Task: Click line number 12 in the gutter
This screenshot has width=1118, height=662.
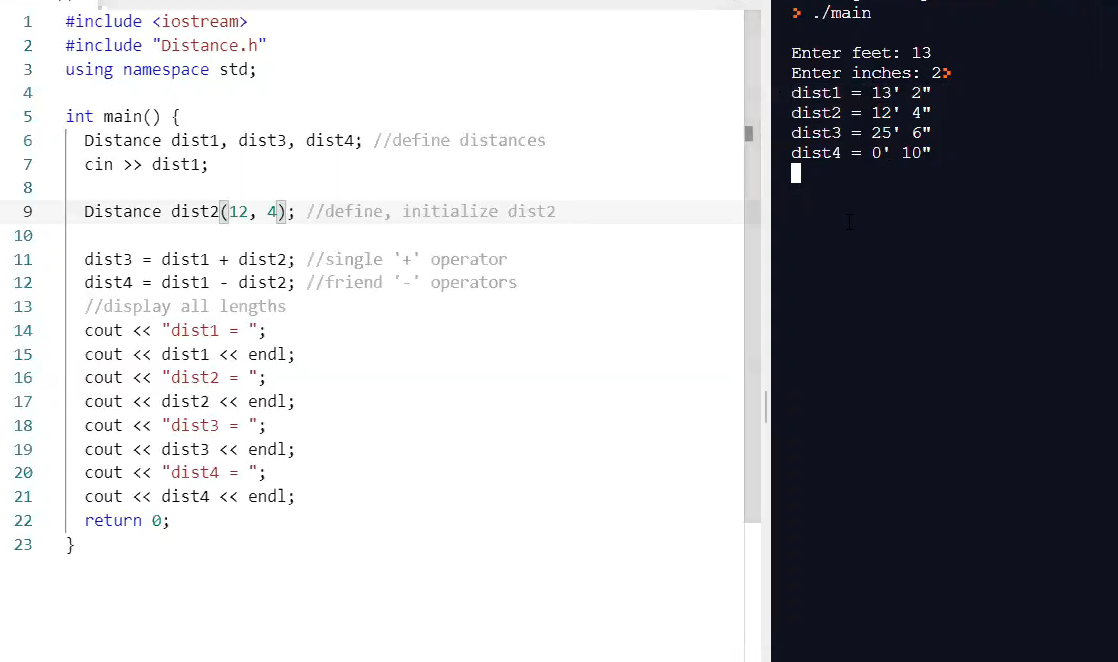Action: pos(23,282)
